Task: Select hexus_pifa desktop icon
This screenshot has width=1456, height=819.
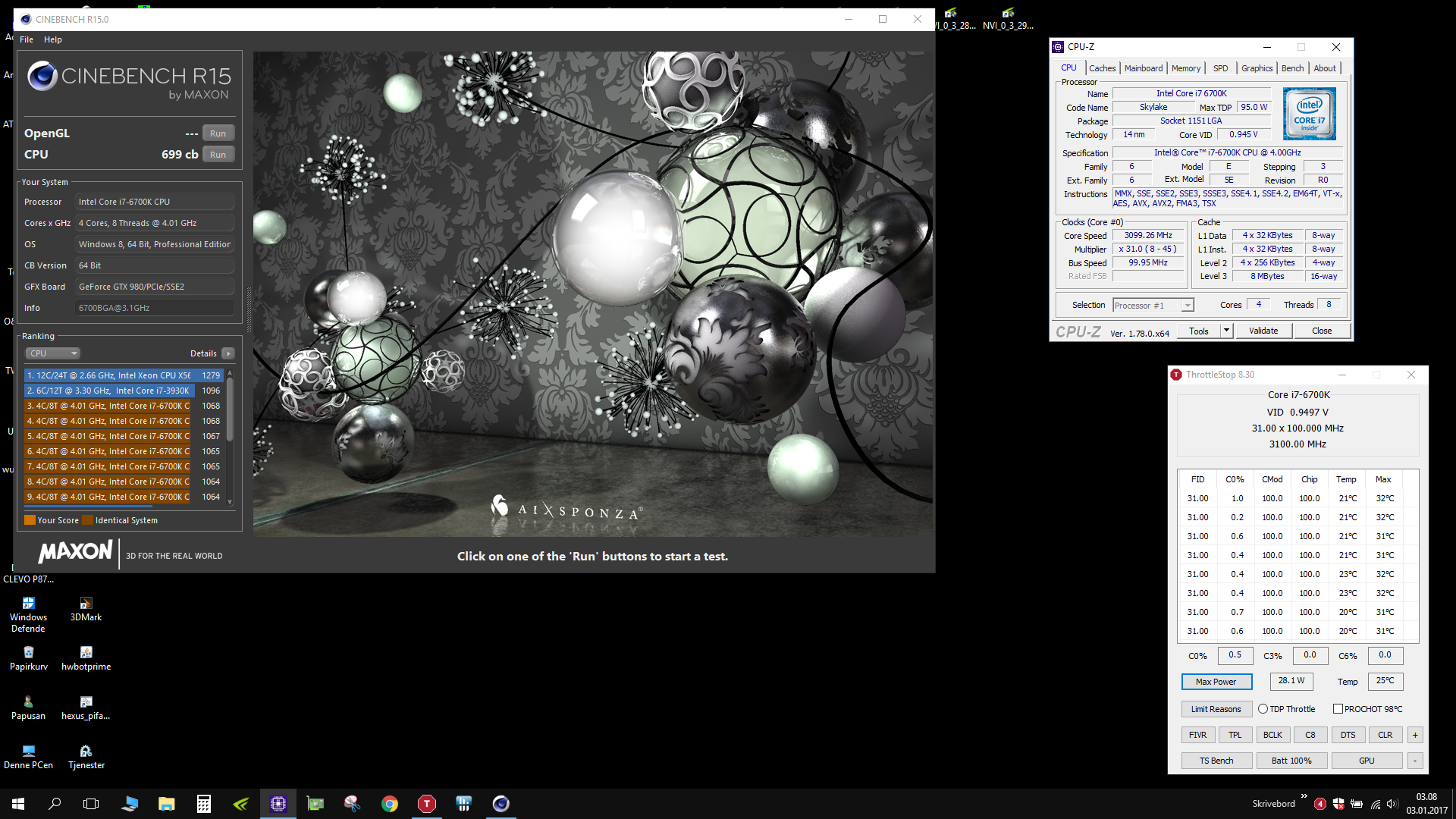Action: coord(86,708)
